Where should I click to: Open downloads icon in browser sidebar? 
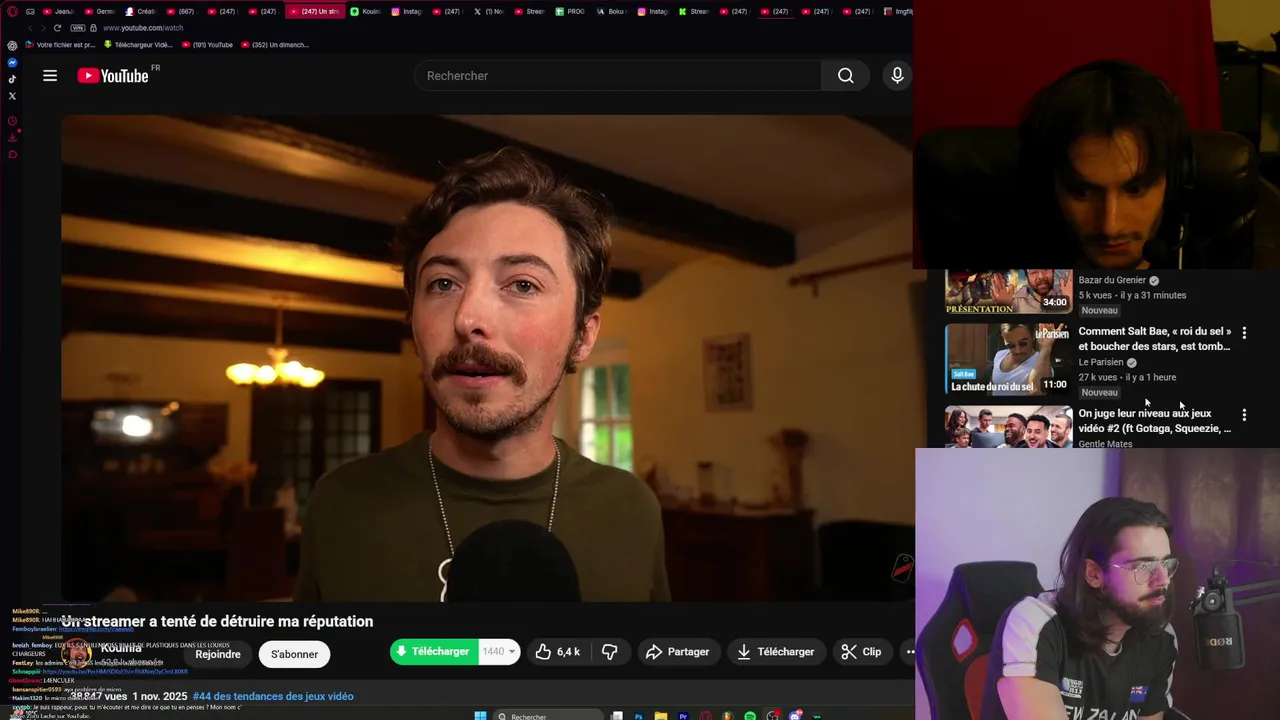coord(12,138)
